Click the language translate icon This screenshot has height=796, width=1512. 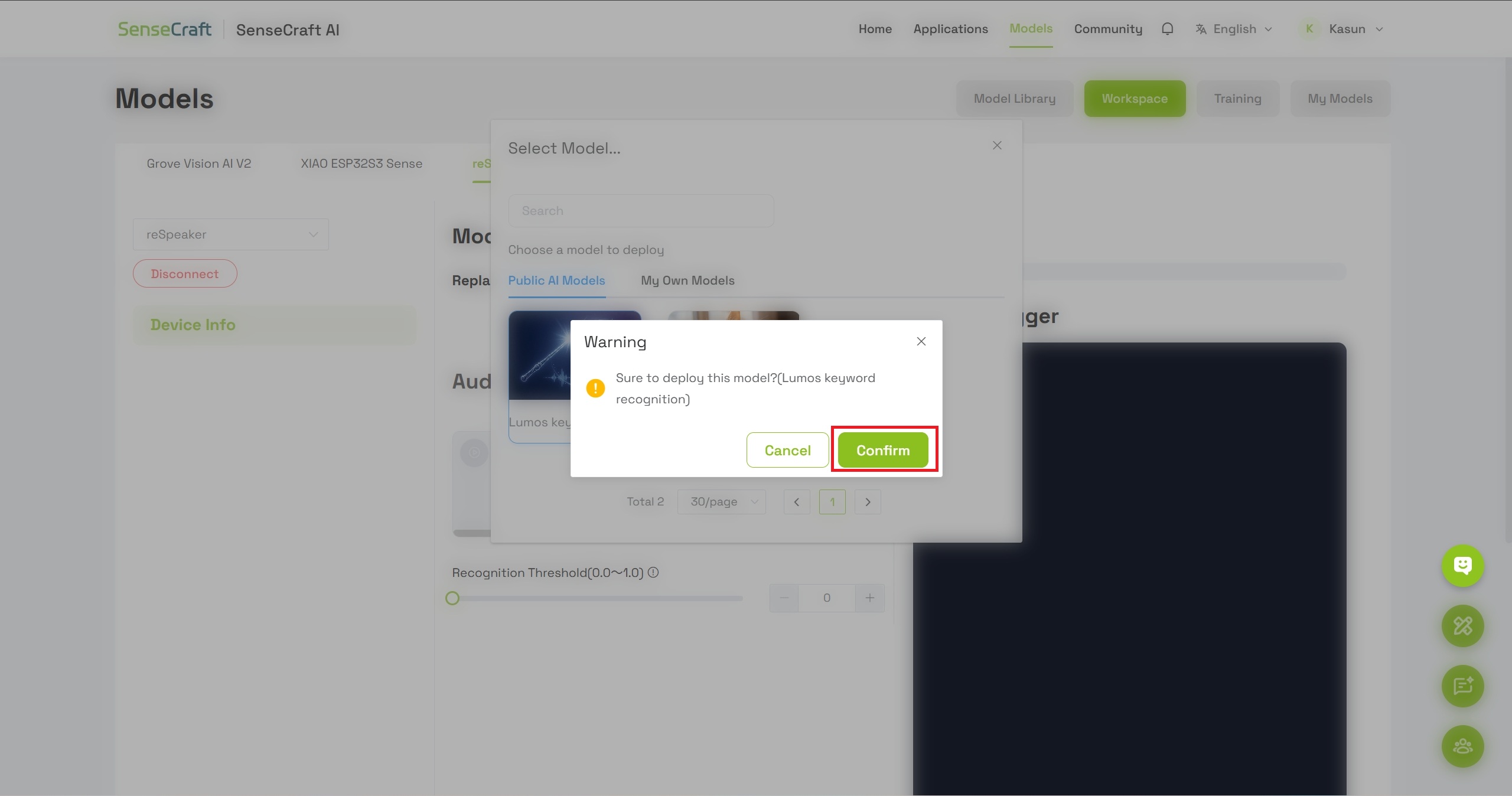point(1201,29)
